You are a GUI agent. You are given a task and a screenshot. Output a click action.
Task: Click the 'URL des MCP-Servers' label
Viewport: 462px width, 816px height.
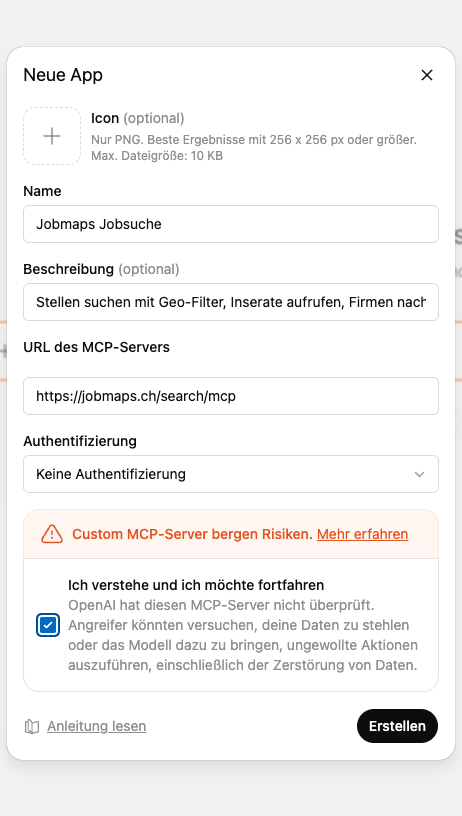click(97, 347)
